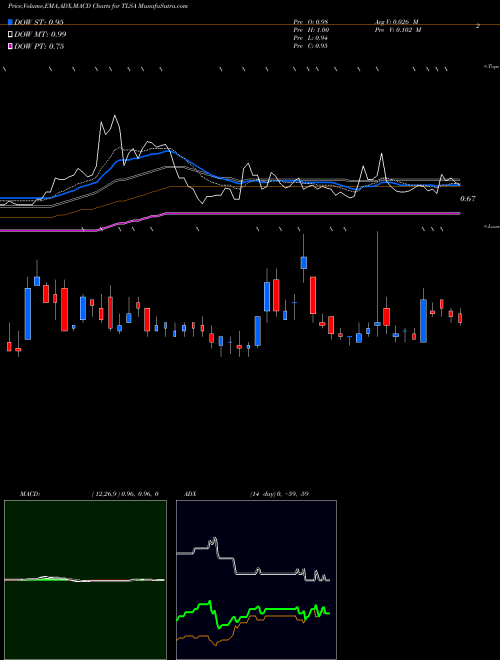Open the ADX indicator chart panel

pyautogui.click(x=256, y=580)
